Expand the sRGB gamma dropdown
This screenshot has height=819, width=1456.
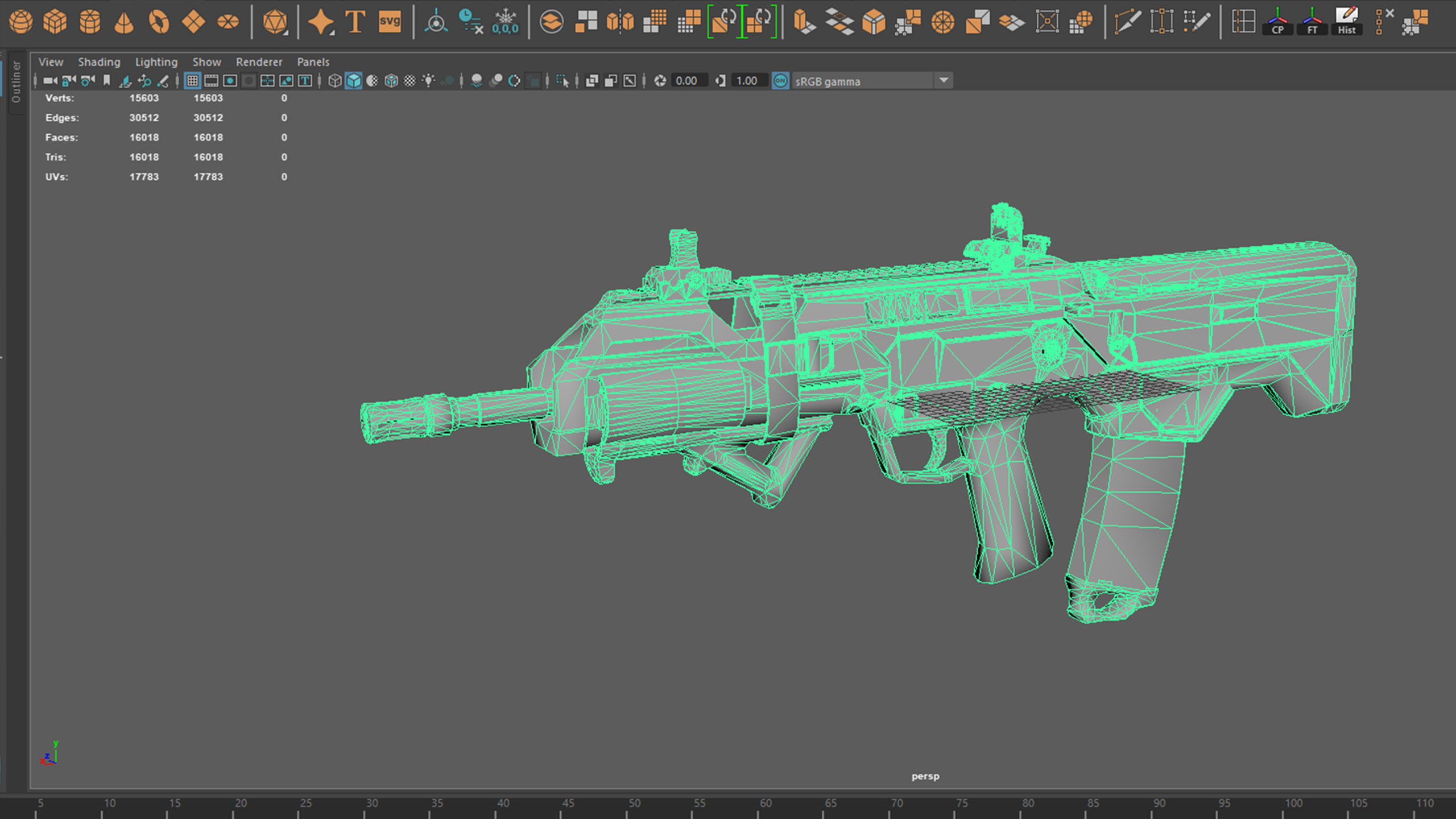(944, 81)
